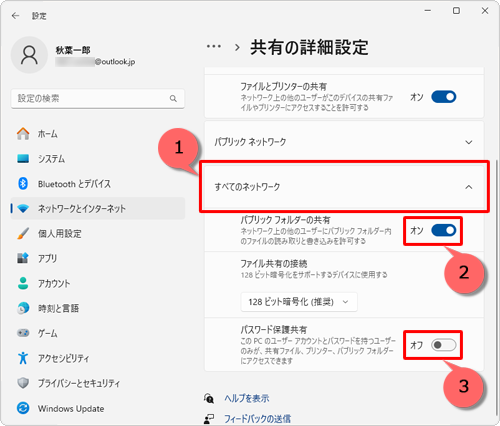Image resolution: width=500 pixels, height=426 pixels.
Task: Click the アクセシビリティ figure icon
Action: coord(23,358)
